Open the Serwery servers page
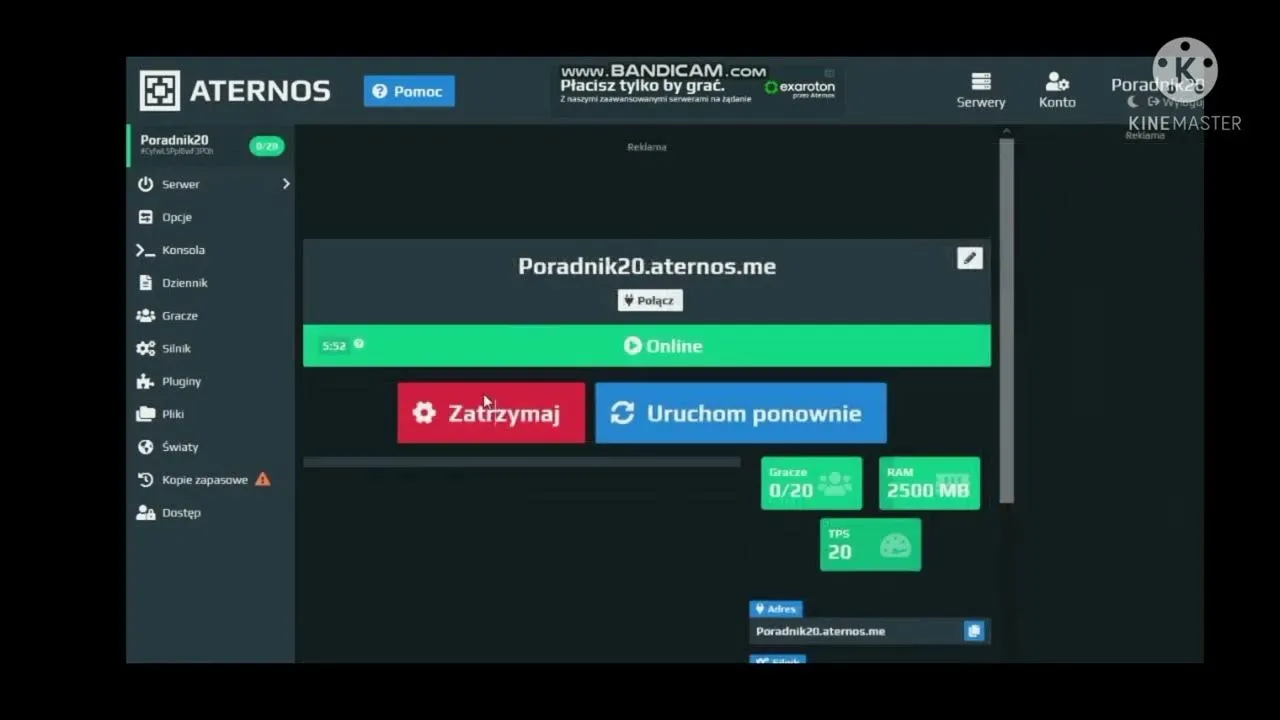The height and width of the screenshot is (720, 1280). (x=981, y=90)
